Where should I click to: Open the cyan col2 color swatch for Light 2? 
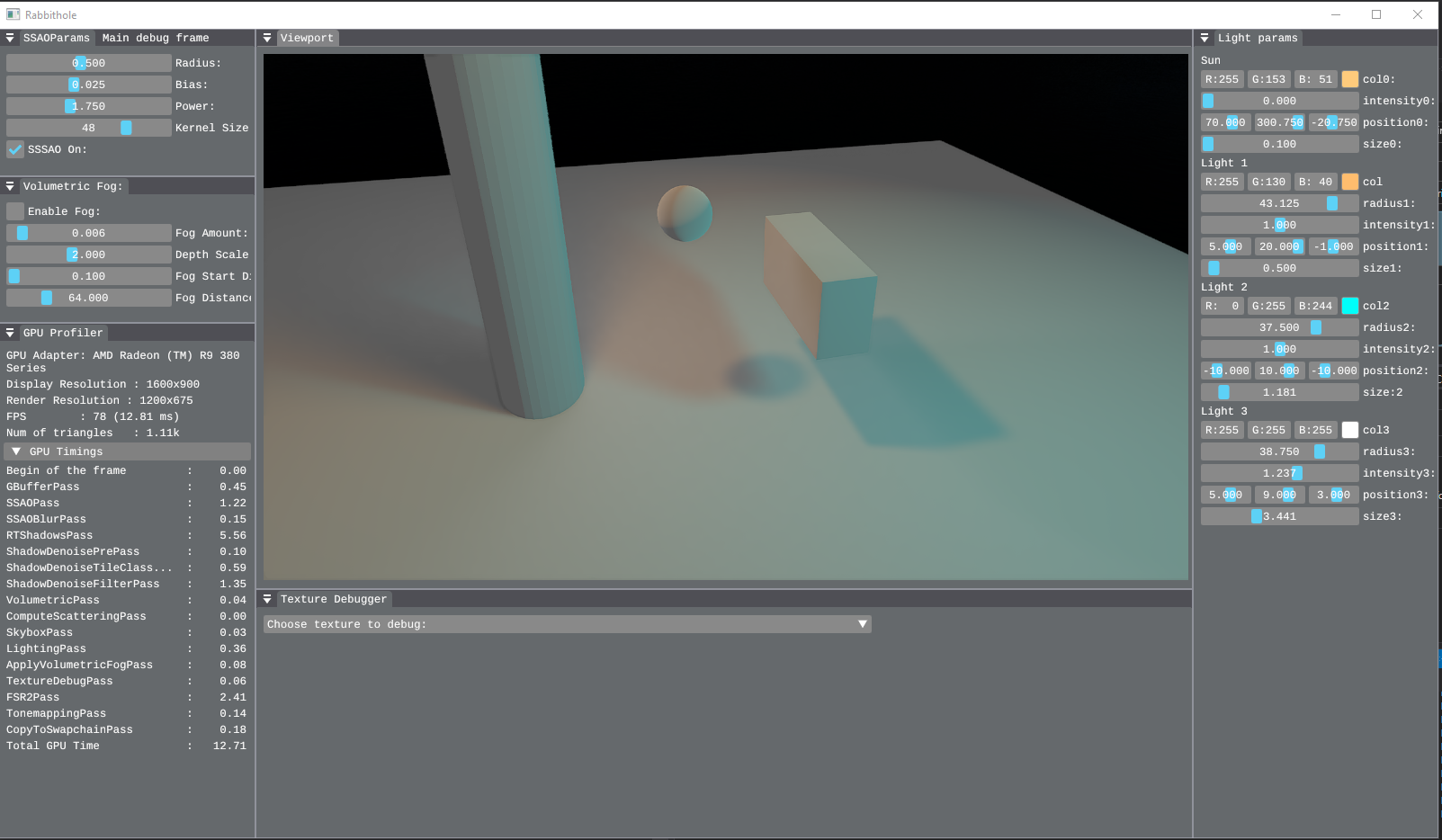[1349, 305]
